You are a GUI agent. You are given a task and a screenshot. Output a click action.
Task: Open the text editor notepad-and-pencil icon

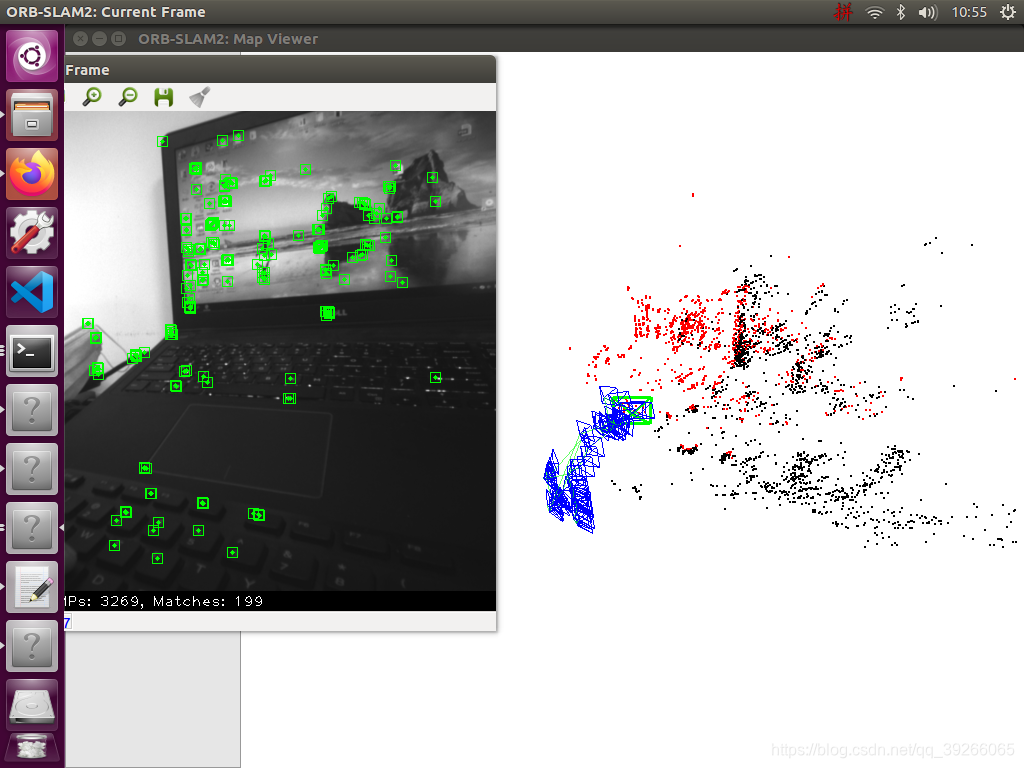[32, 587]
